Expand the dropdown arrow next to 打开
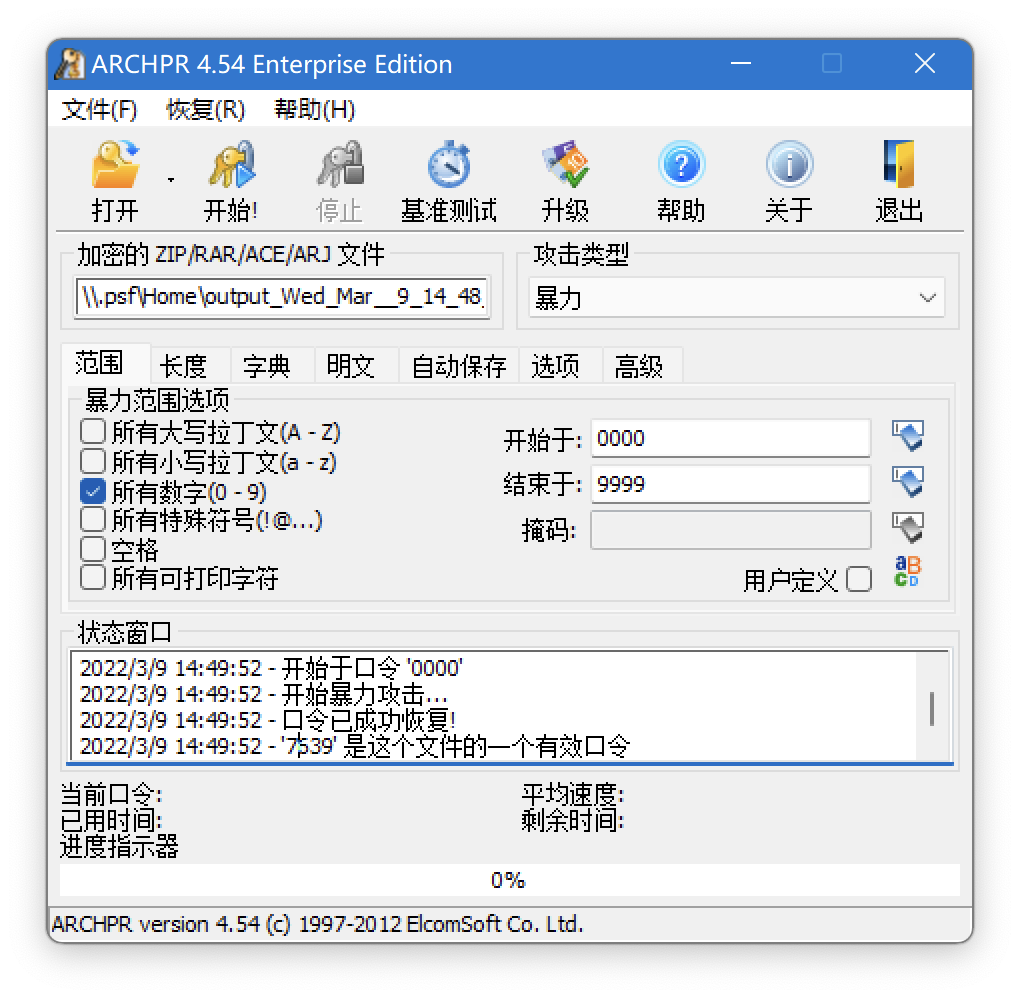Screen dimensions: 1020x998 click(x=170, y=180)
